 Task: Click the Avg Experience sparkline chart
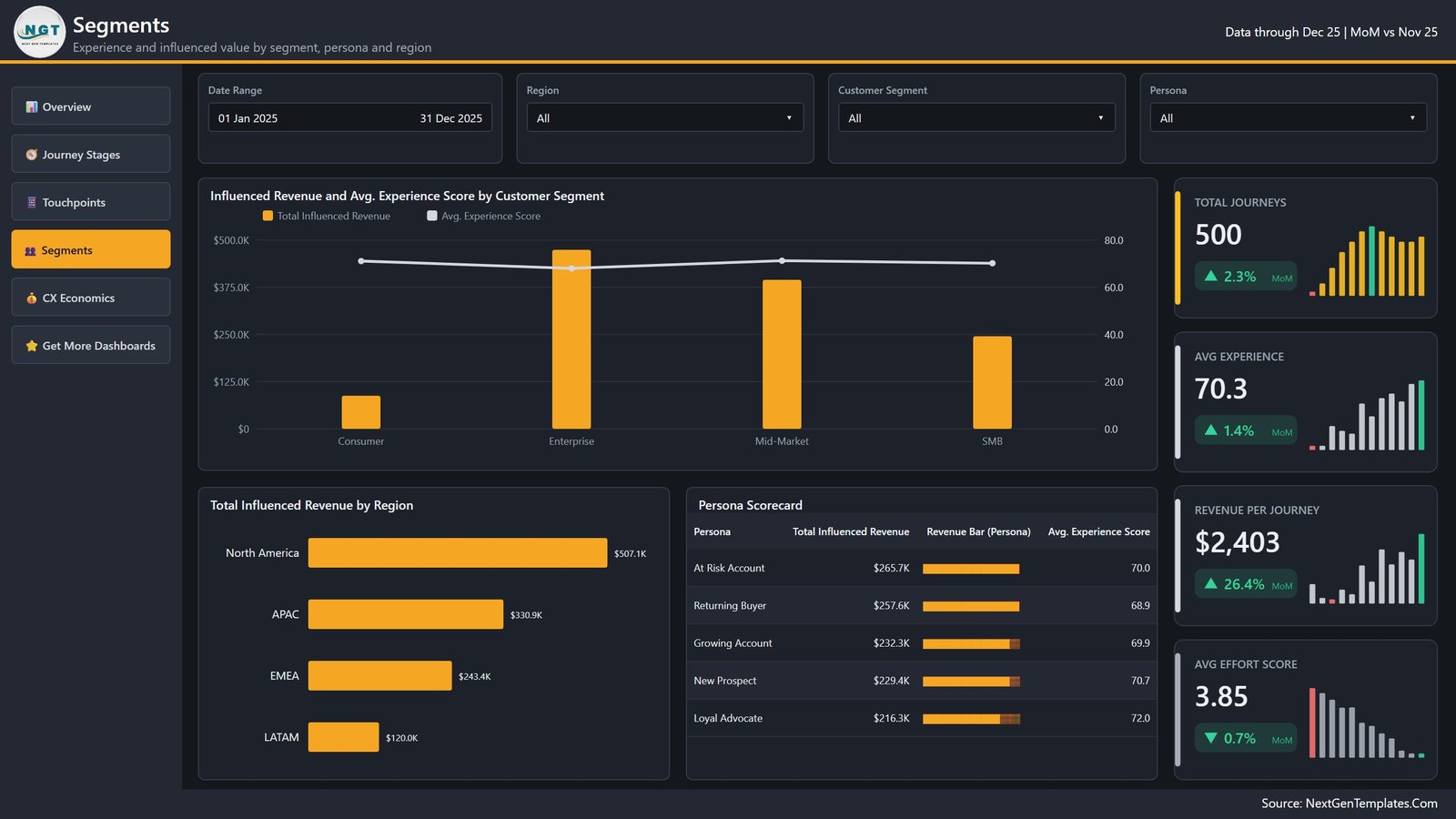point(1367,415)
